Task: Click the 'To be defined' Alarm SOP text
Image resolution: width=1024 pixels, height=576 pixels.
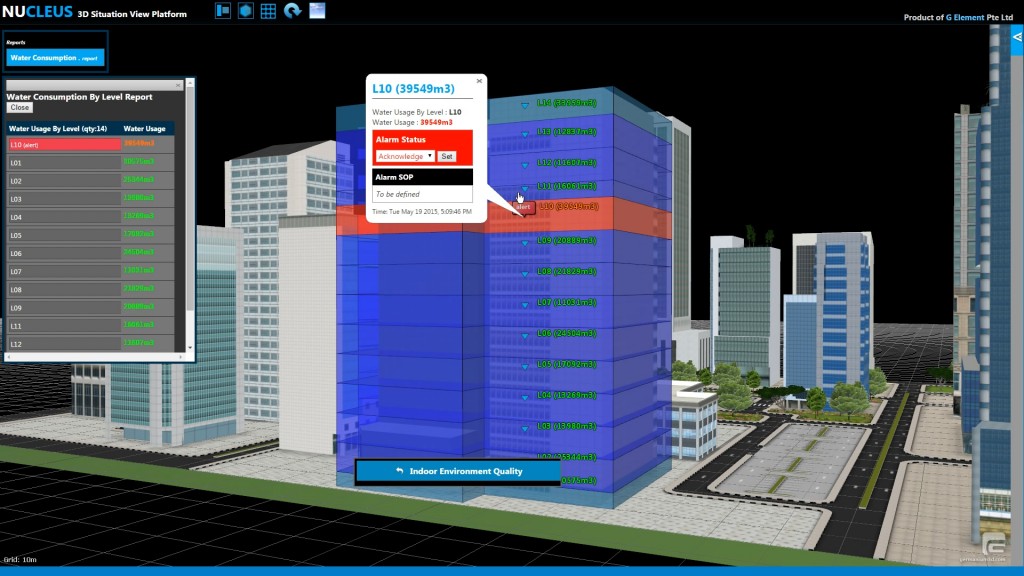Action: point(398,194)
